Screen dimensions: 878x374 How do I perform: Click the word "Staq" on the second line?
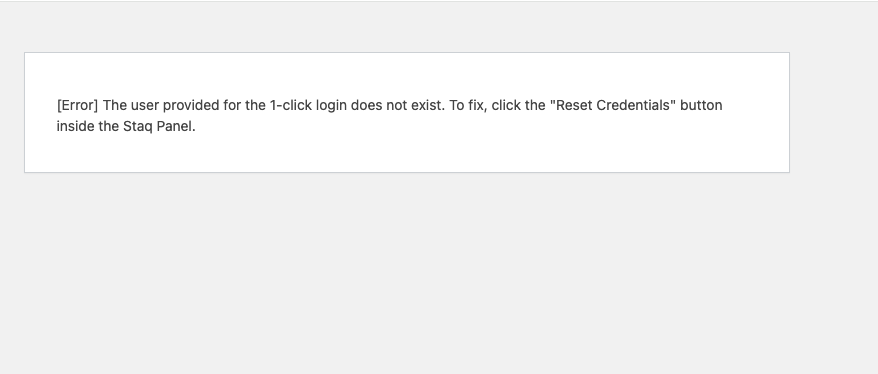(138, 127)
